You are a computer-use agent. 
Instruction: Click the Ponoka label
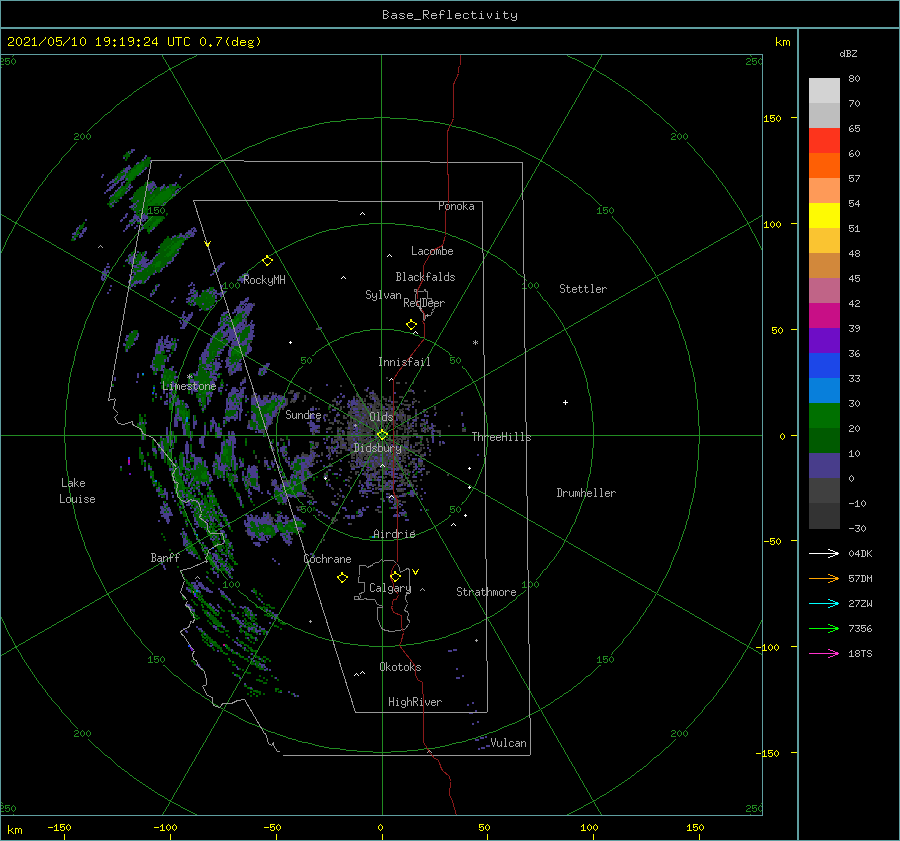(456, 206)
